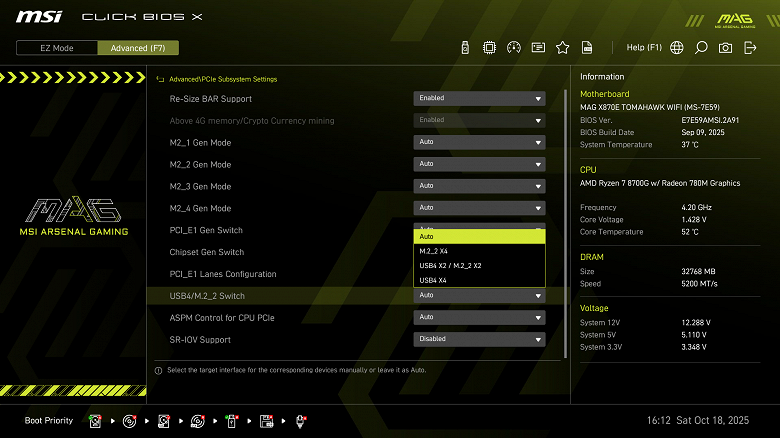The height and width of the screenshot is (438, 780).
Task: Click the MSI logo
Action: (39, 17)
